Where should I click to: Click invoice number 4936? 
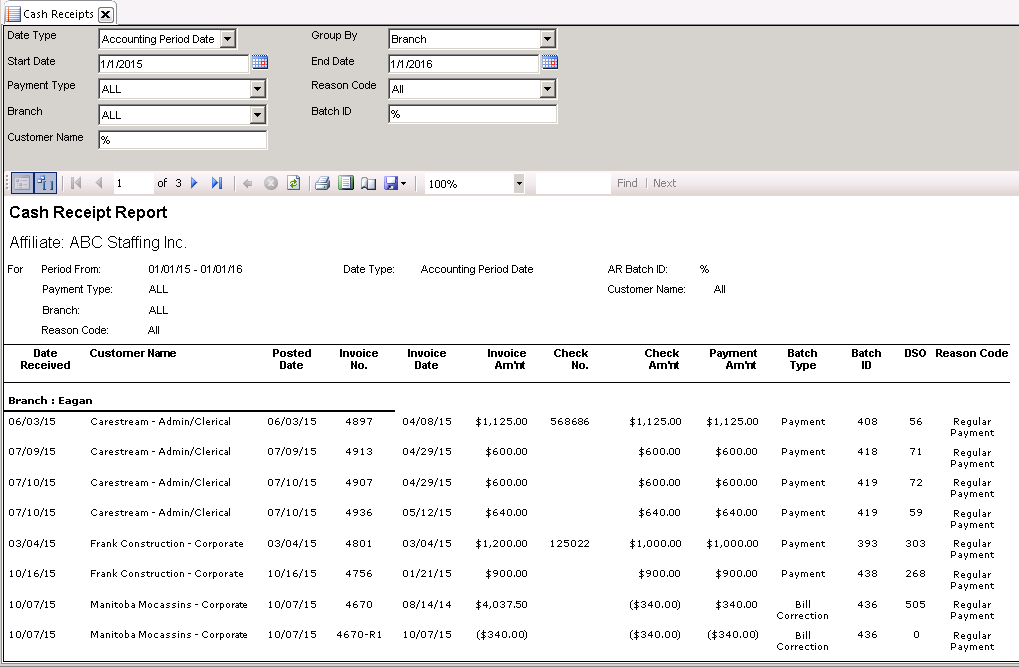359,512
